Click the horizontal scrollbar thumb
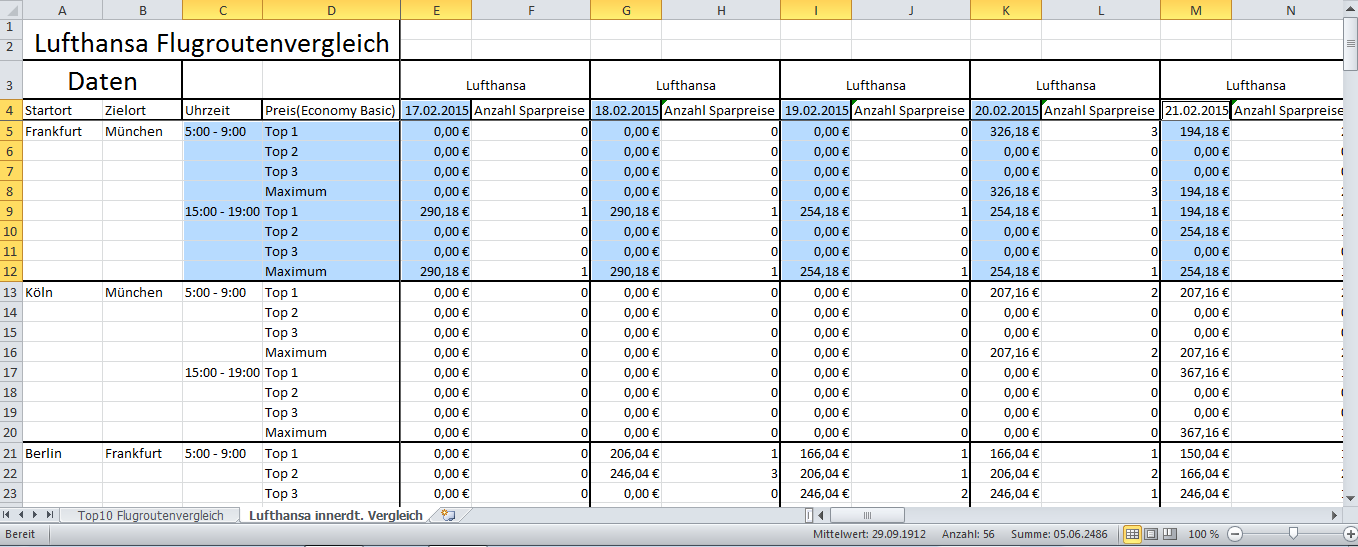This screenshot has width=1358, height=547. (x=866, y=515)
